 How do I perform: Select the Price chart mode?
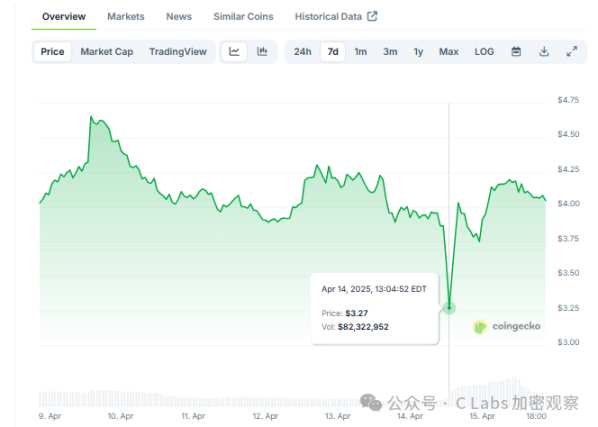(x=52, y=51)
